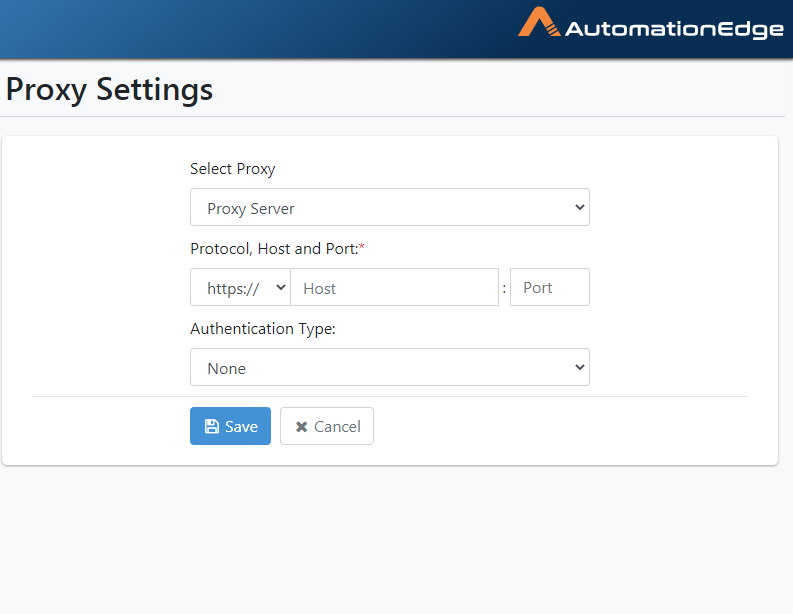The height and width of the screenshot is (614, 793).
Task: Click the red required asterisk
Action: pos(362,246)
